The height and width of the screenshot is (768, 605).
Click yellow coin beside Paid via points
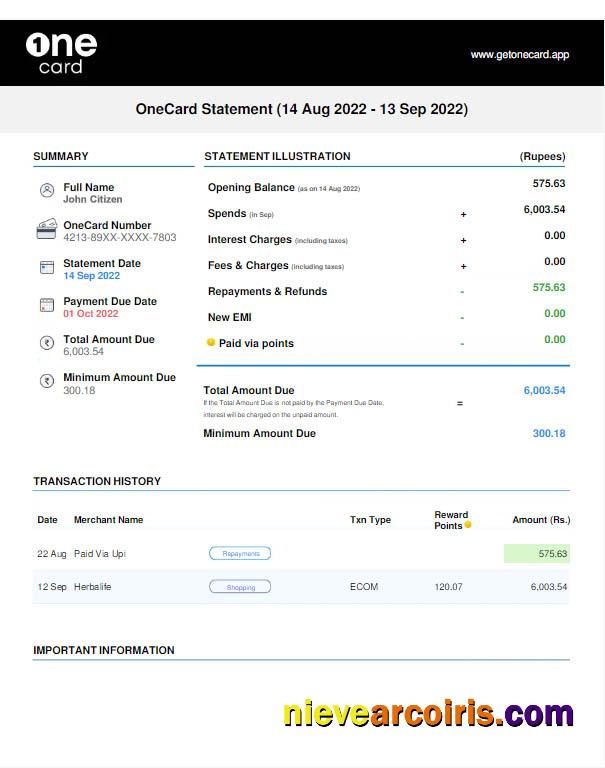[x=211, y=343]
